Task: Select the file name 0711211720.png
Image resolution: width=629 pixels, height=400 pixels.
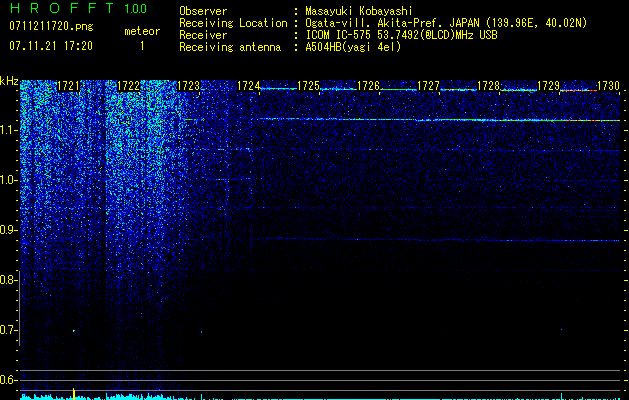Action: (51, 26)
